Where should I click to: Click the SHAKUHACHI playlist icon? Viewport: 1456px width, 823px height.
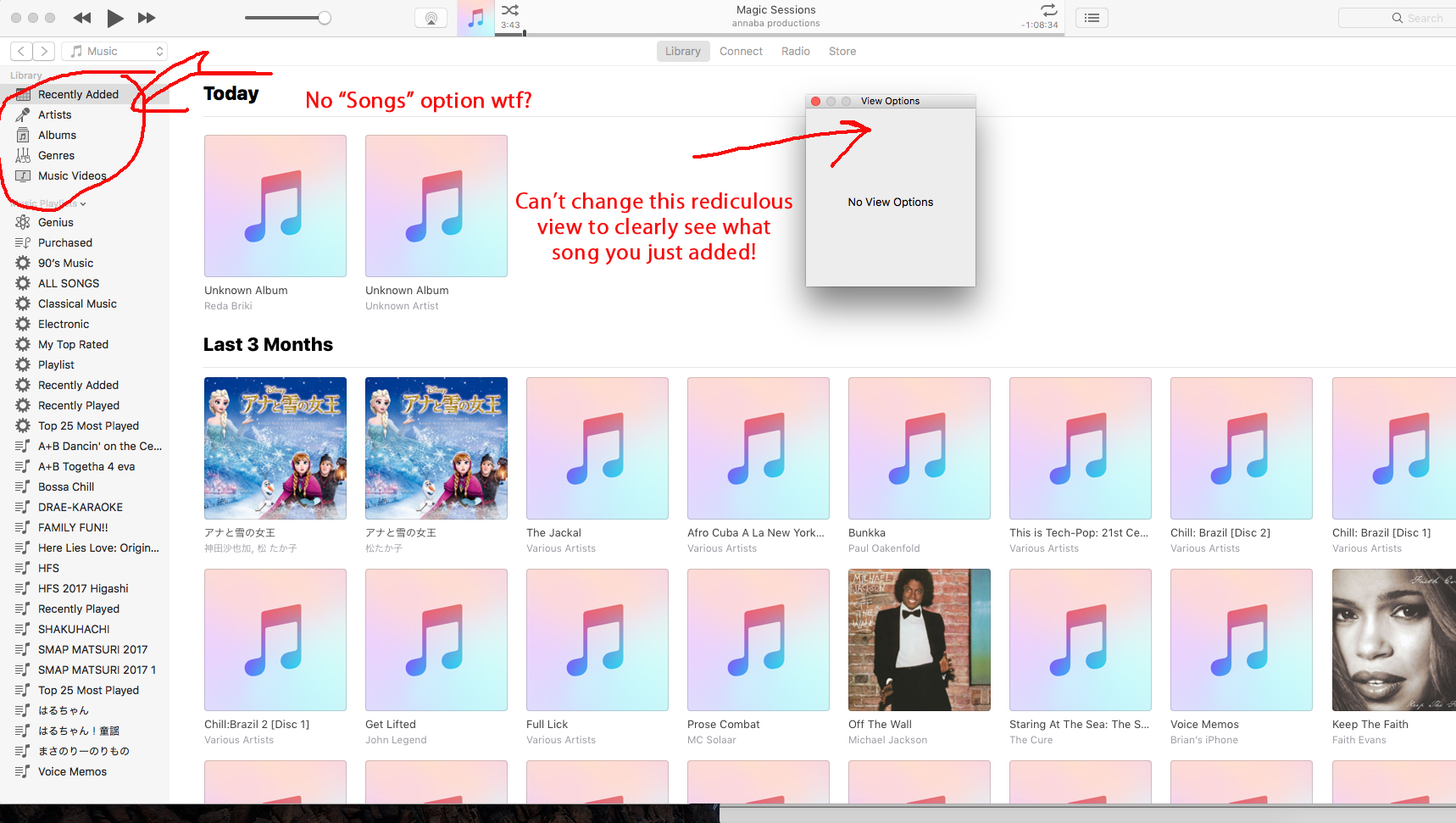[x=23, y=629]
